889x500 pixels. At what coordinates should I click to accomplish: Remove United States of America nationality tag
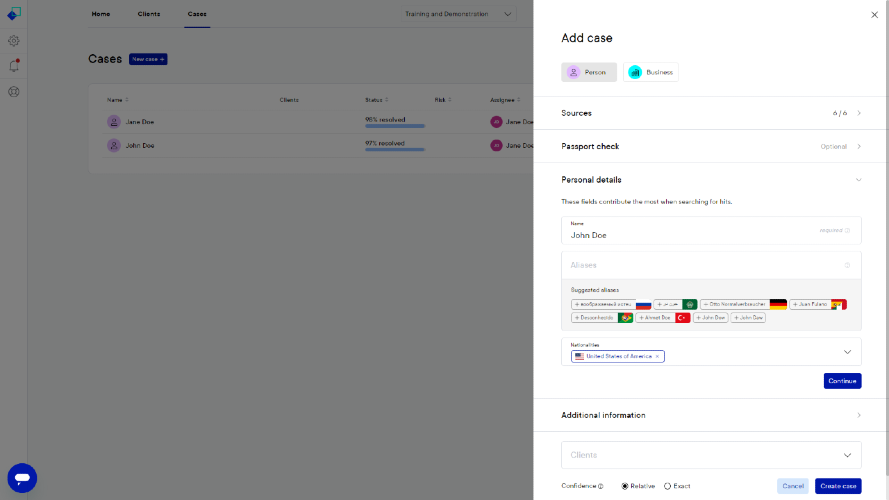coord(658,357)
